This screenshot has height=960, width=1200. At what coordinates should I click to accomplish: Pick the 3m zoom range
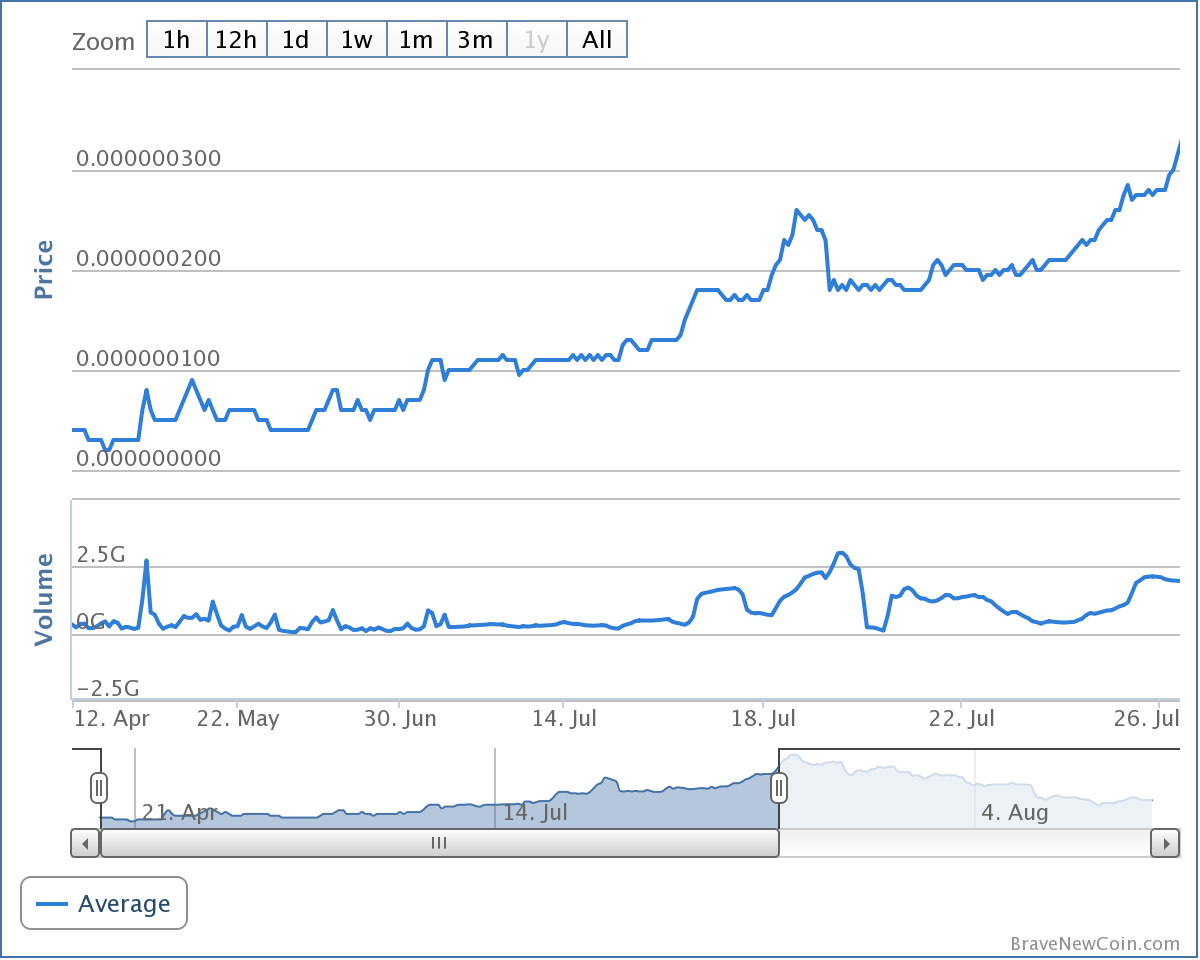[476, 40]
